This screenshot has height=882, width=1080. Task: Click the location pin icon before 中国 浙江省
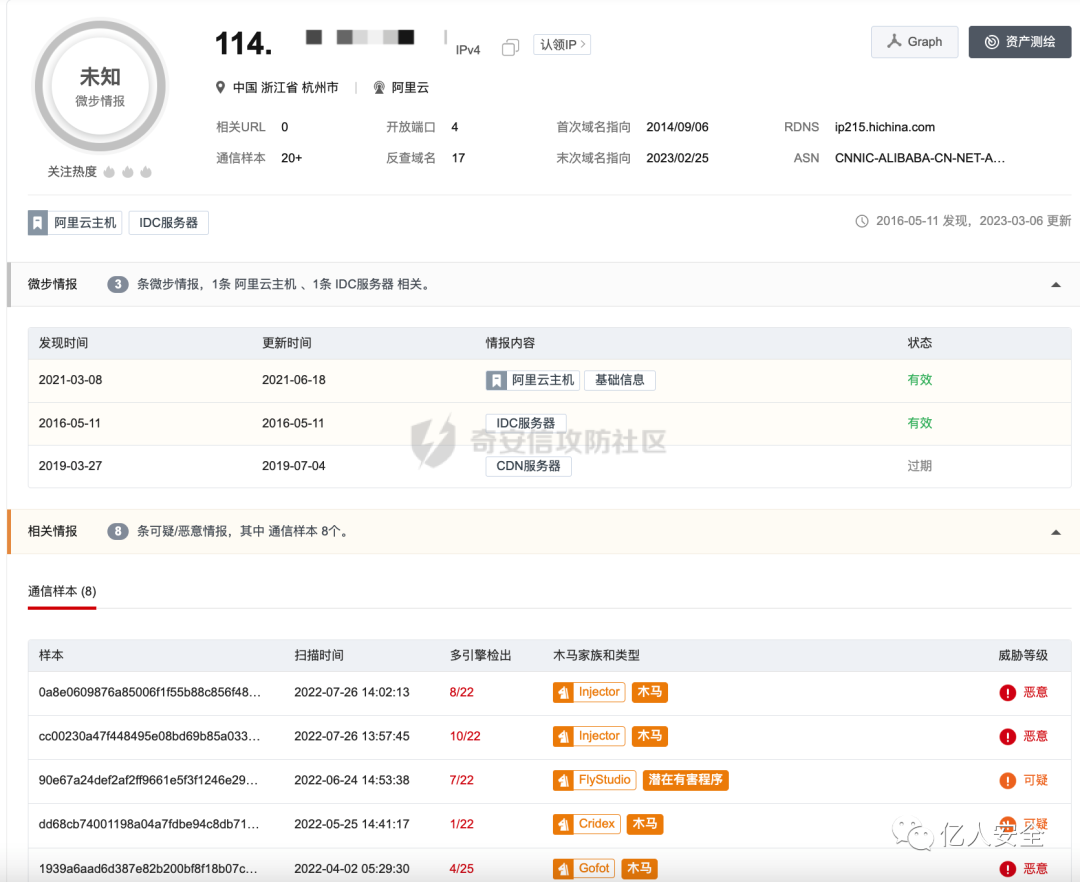221,87
